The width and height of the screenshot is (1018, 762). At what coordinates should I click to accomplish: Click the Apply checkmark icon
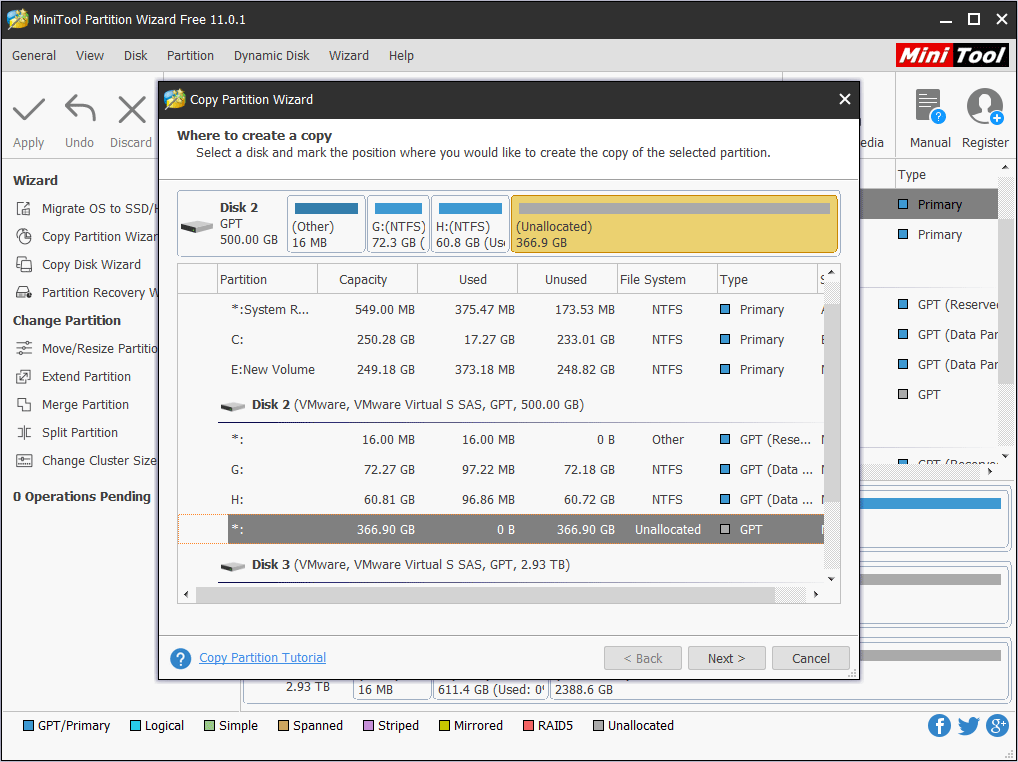coord(29,110)
